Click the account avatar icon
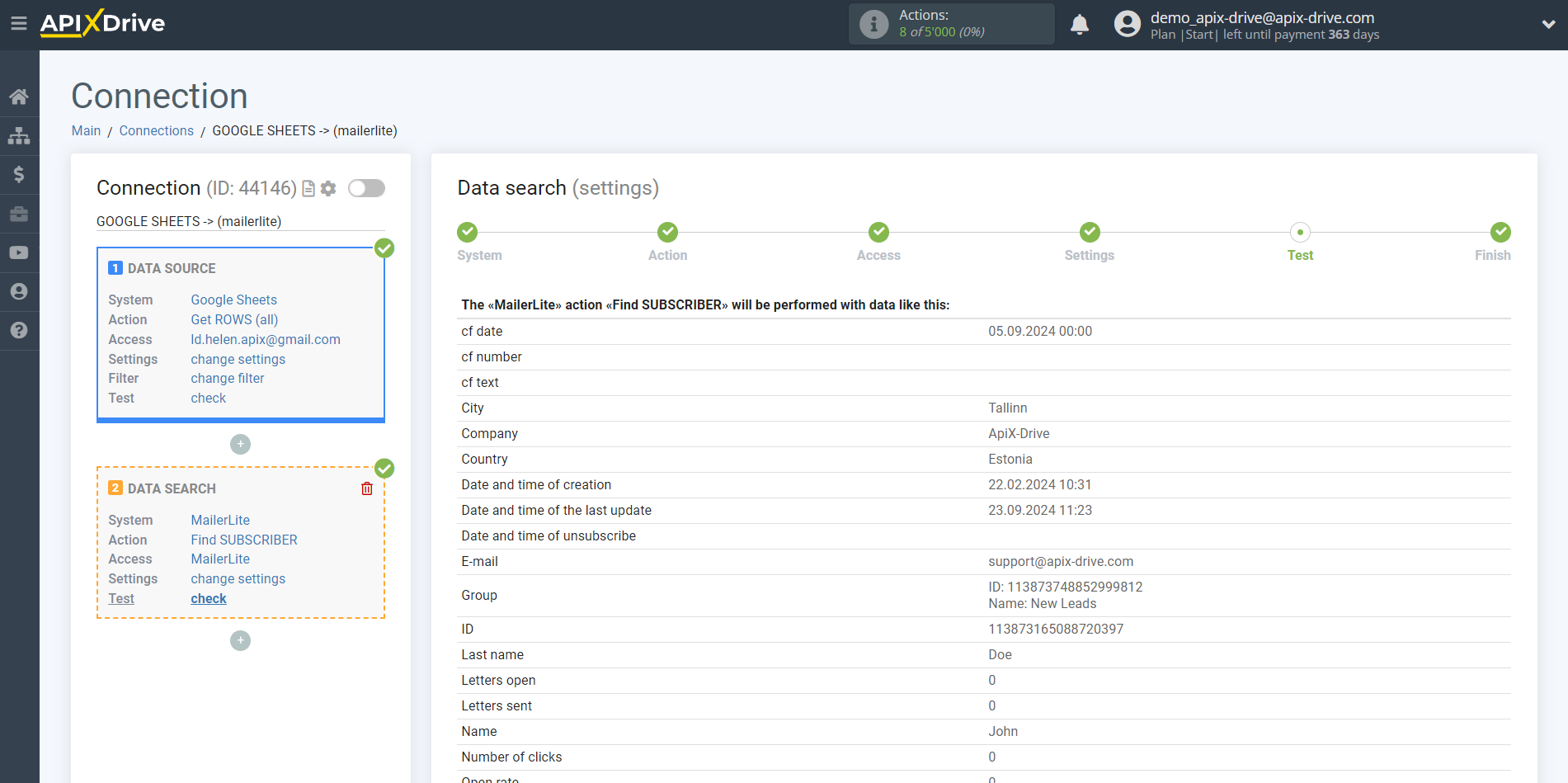 1127,24
